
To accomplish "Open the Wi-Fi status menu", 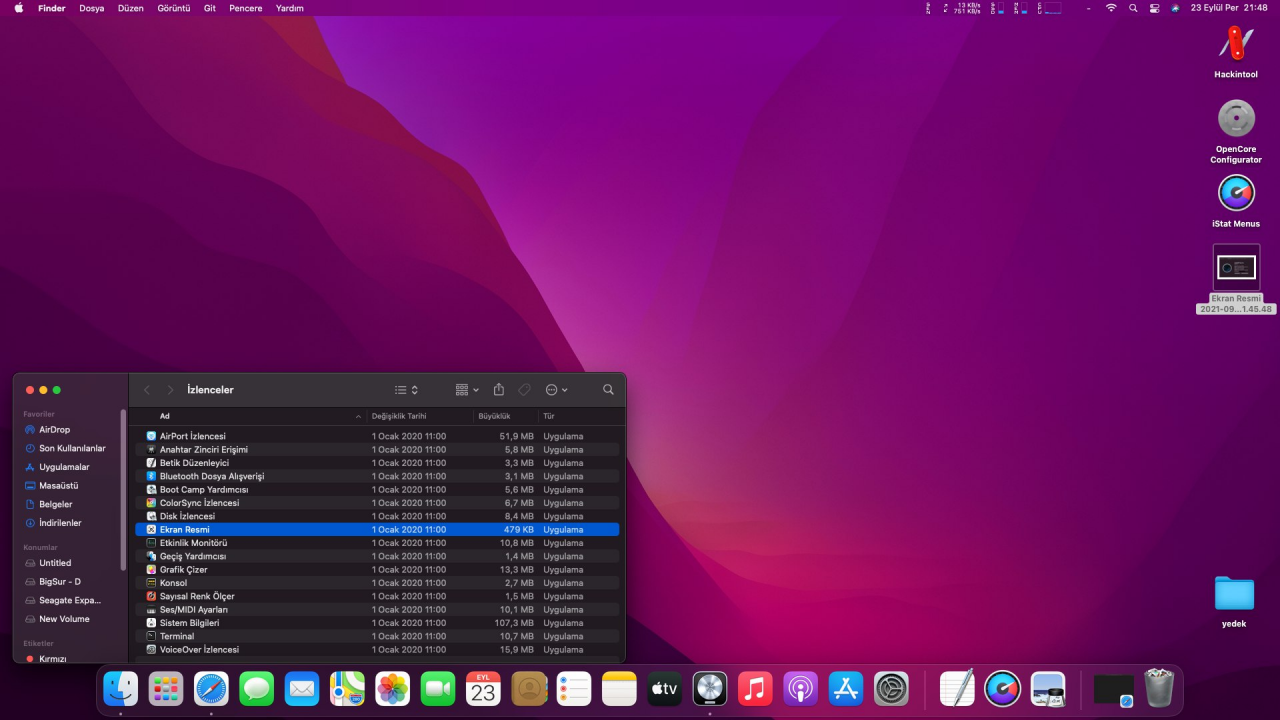I will tap(1111, 8).
